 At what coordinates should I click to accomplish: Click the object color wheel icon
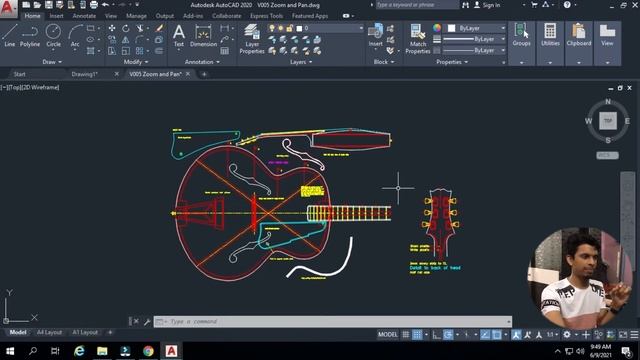[x=437, y=28]
